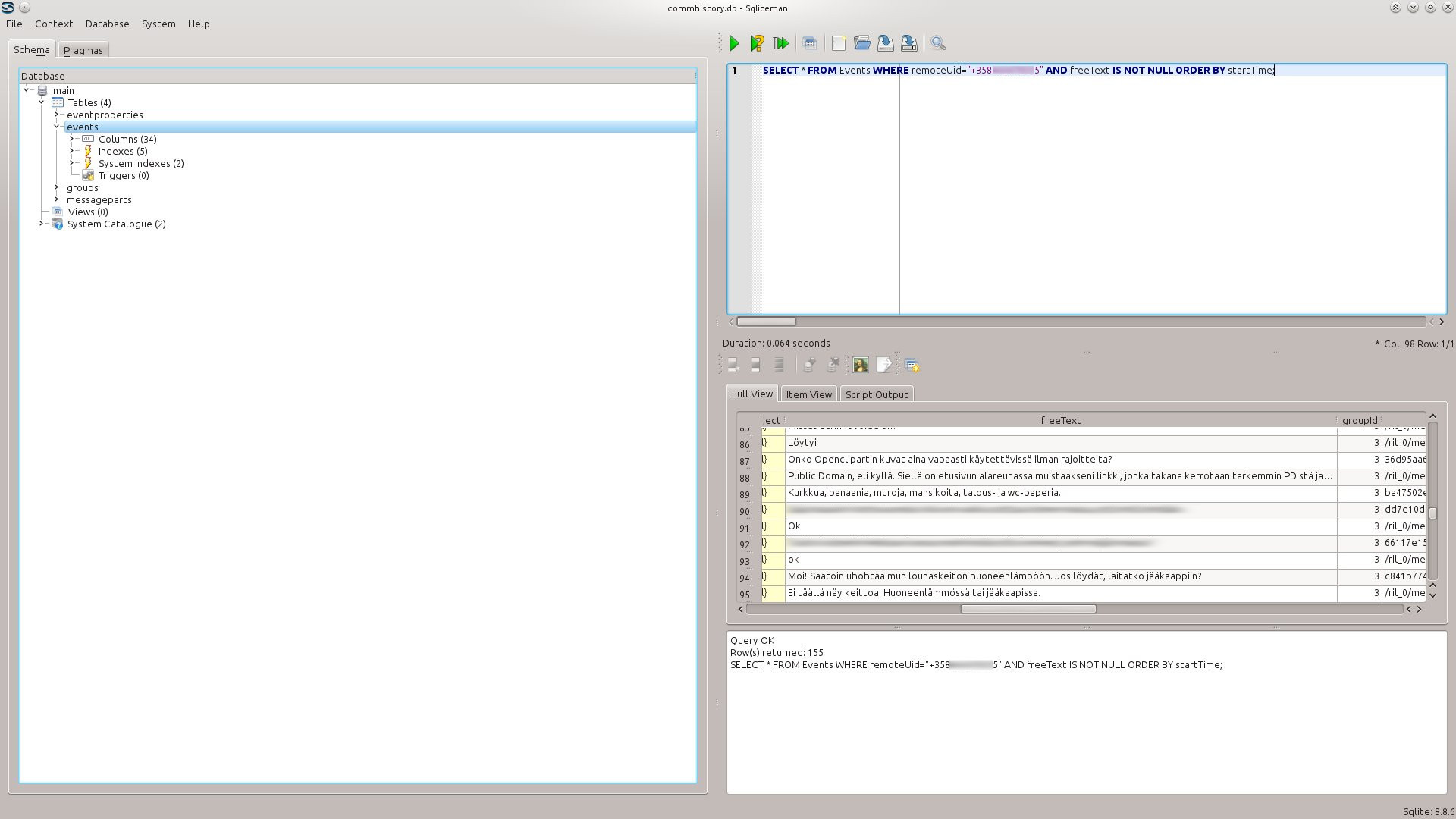Collapse the Tables (4) node
Image resolution: width=1456 pixels, height=819 pixels.
tap(42, 102)
